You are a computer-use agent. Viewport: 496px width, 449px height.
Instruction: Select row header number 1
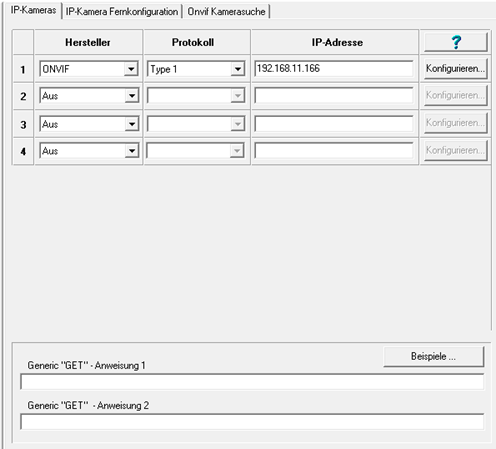click(23, 69)
